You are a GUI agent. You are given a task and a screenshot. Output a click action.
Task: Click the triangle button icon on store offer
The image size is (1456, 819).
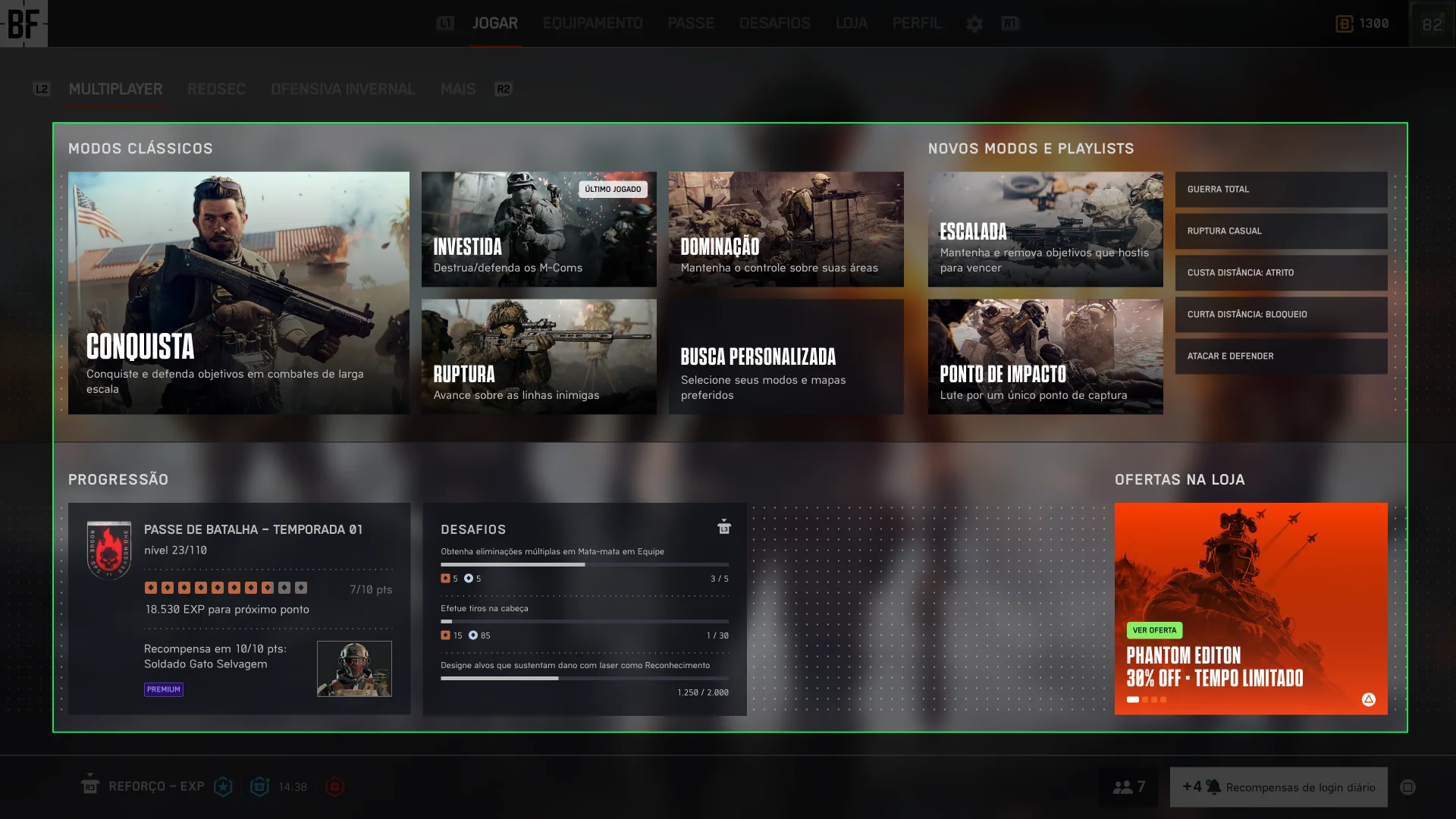1368,699
